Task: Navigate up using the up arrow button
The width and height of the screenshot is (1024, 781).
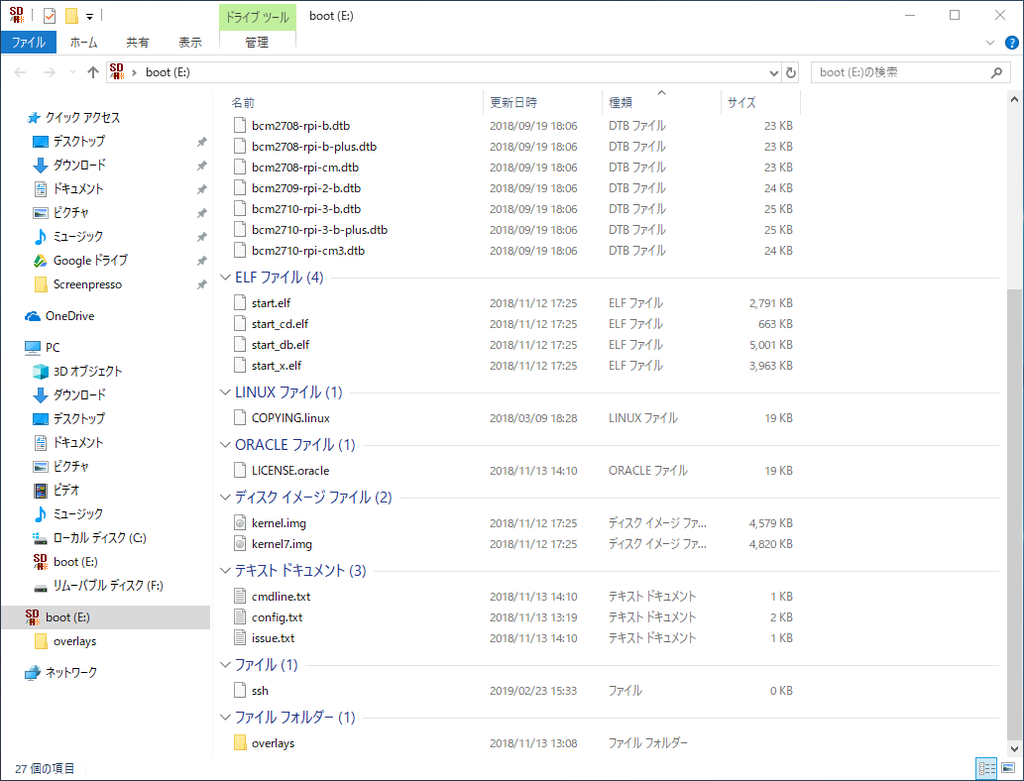Action: pyautogui.click(x=93, y=71)
